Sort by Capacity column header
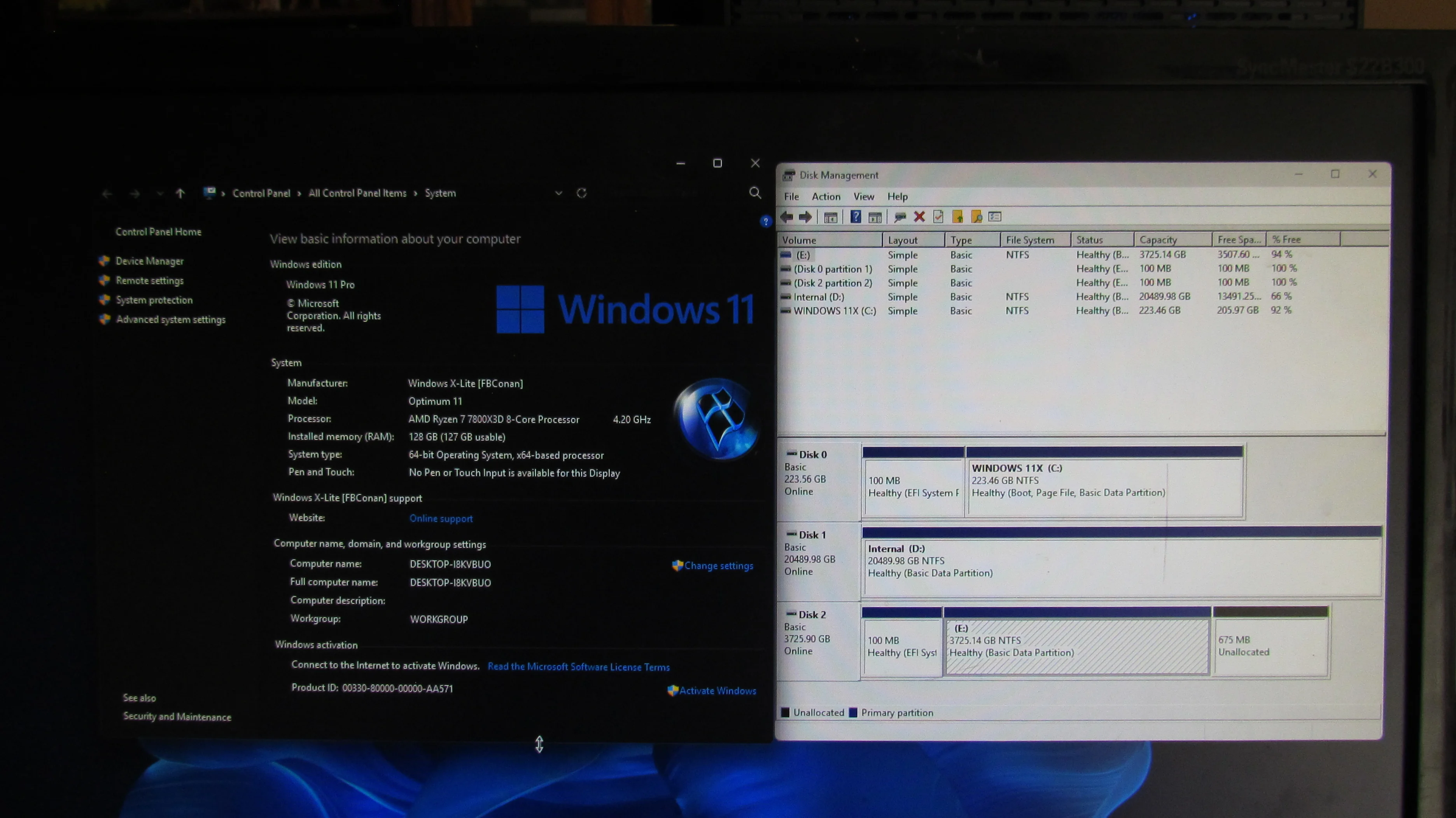 (x=1172, y=239)
